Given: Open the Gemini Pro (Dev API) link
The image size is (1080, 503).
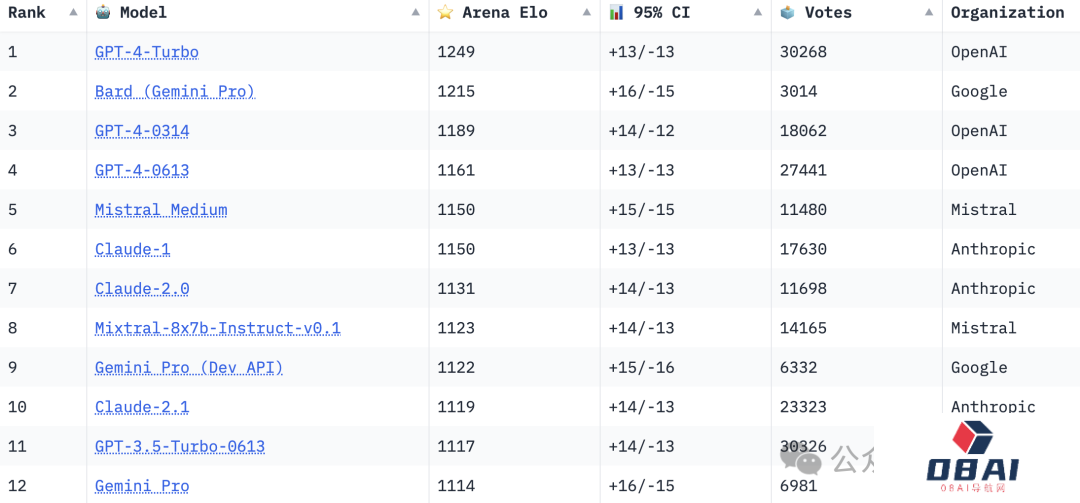Looking at the screenshot, I should (x=188, y=368).
